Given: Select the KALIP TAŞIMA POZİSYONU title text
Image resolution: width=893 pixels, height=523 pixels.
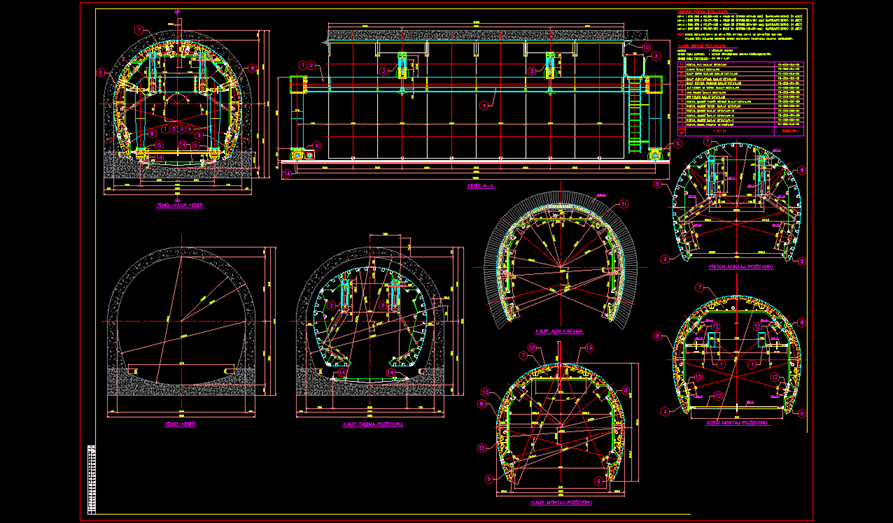Looking at the screenshot, I should pyautogui.click(x=370, y=424).
